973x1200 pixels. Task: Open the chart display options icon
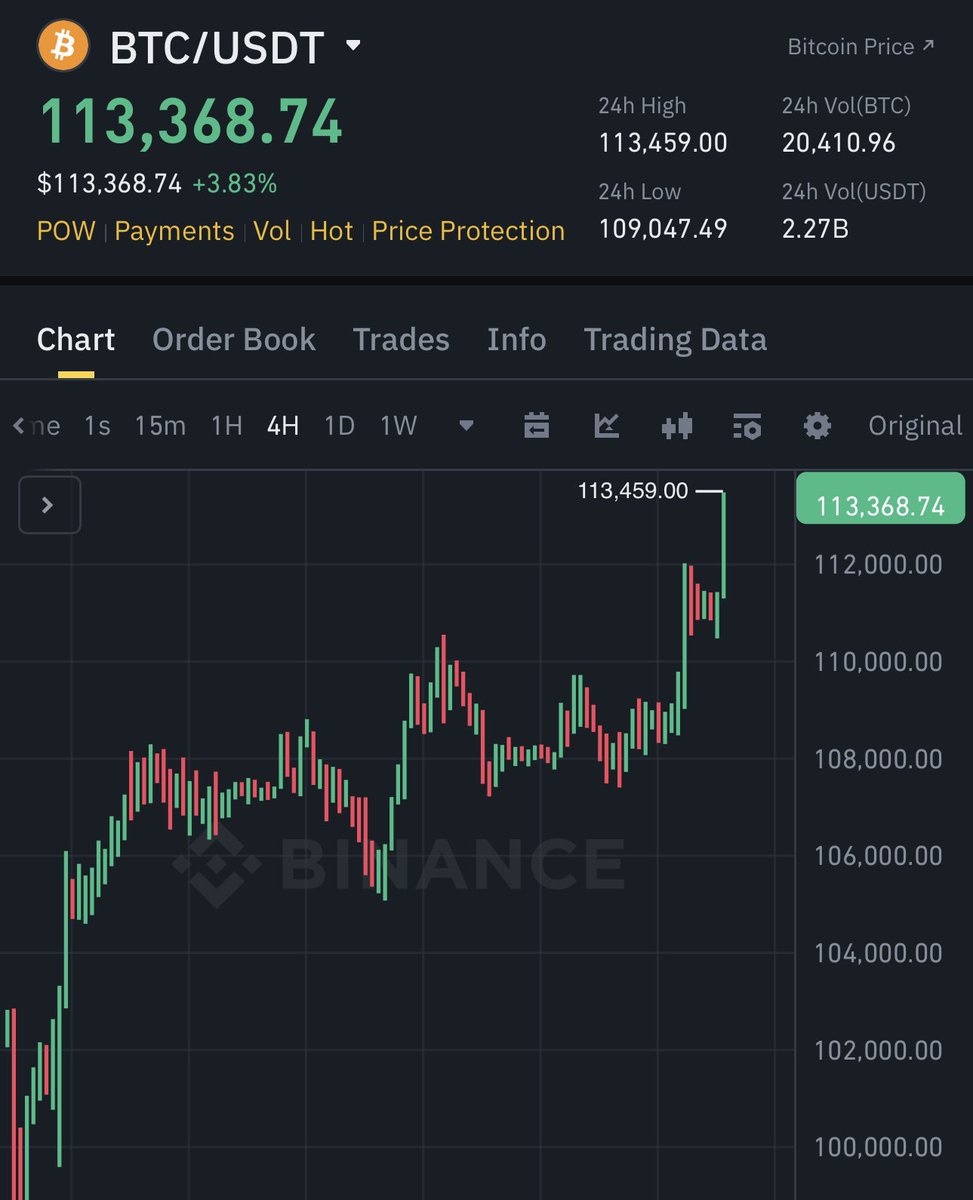(747, 426)
